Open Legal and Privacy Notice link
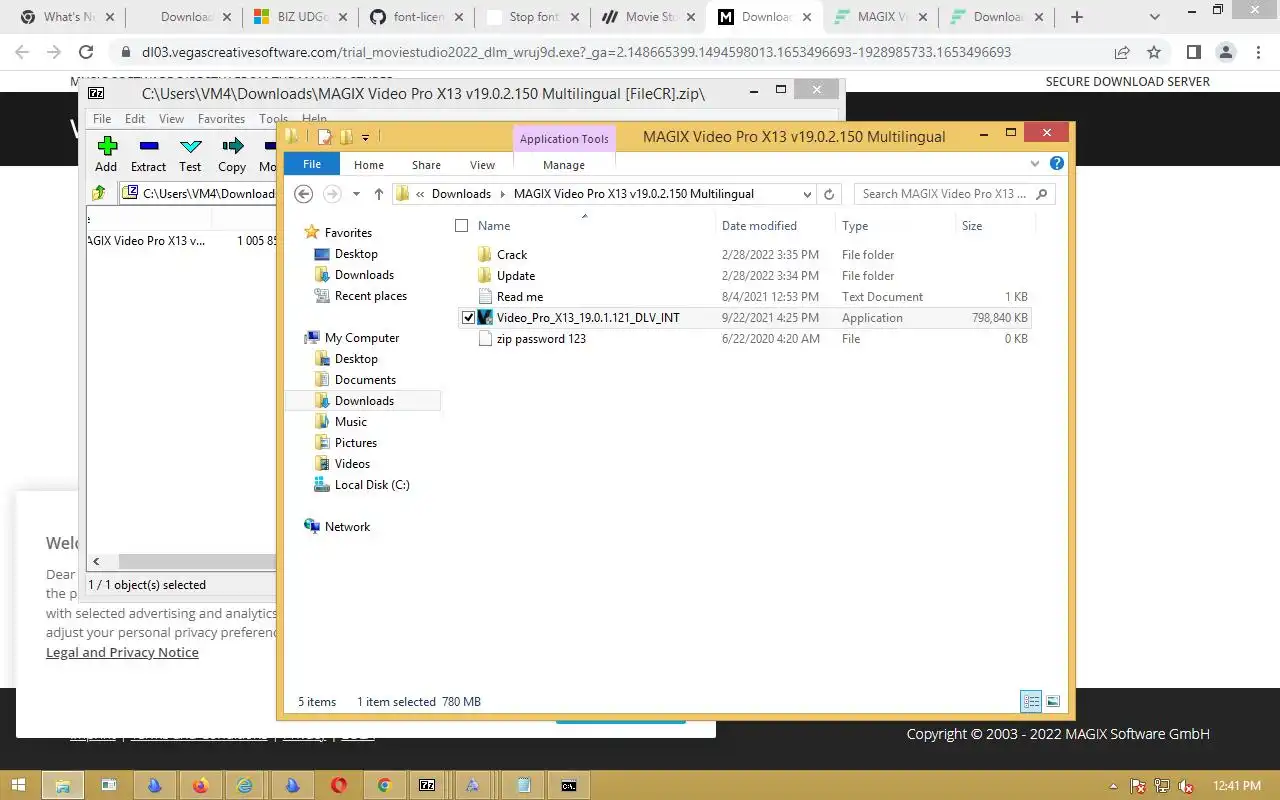Viewport: 1280px width, 800px height. (122, 652)
